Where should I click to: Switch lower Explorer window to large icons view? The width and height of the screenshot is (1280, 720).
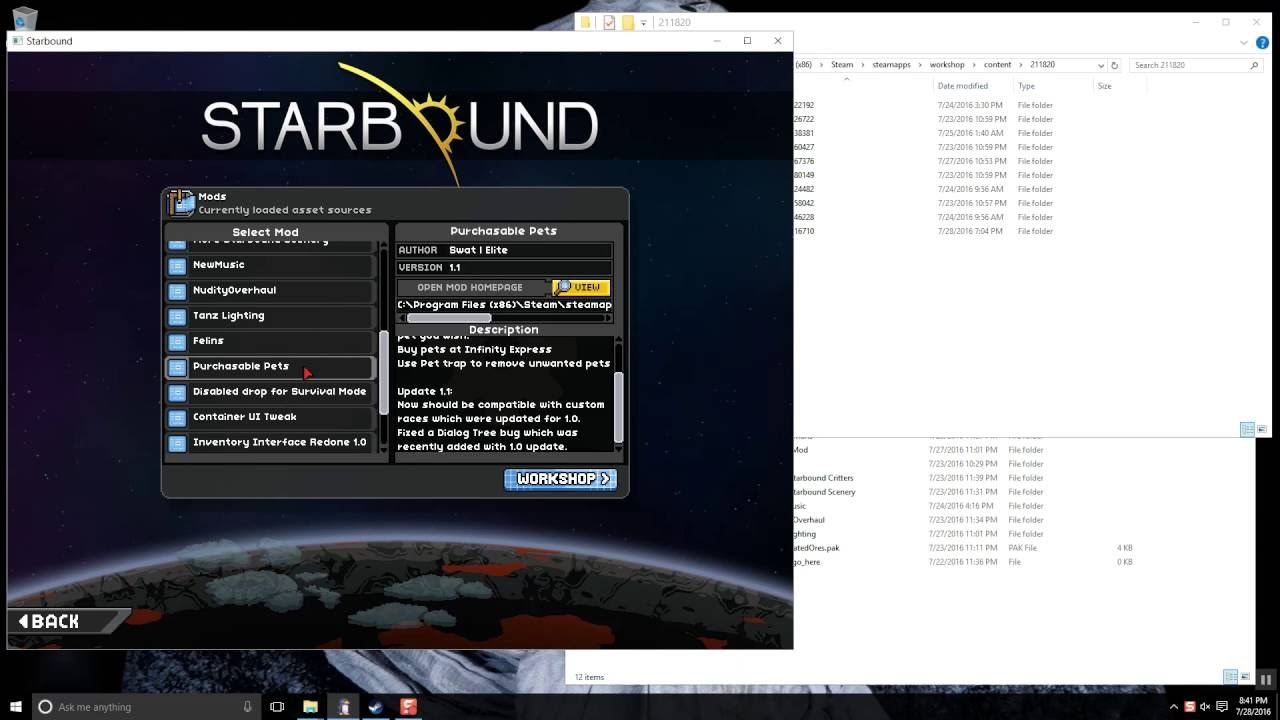pyautogui.click(x=1245, y=677)
